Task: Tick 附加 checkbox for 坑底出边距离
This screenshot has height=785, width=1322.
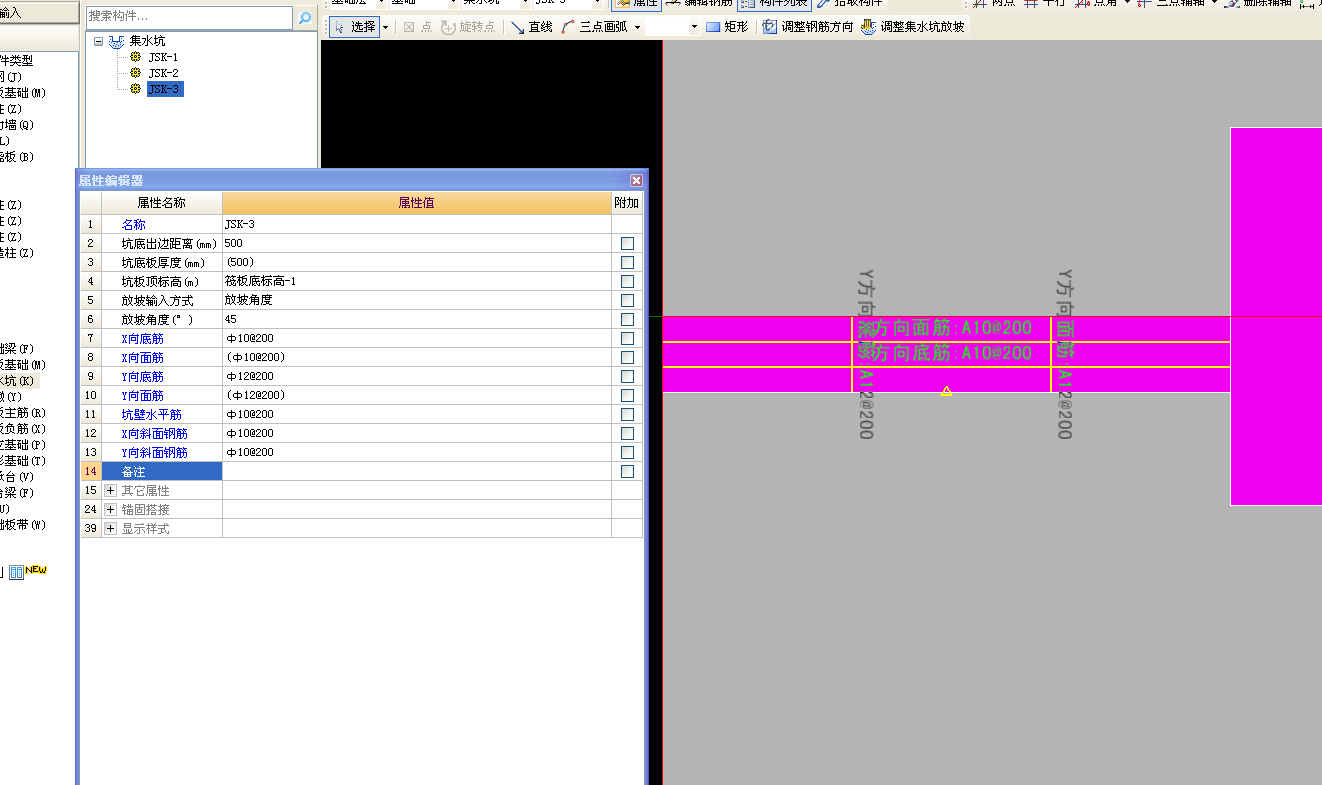Action: click(627, 243)
